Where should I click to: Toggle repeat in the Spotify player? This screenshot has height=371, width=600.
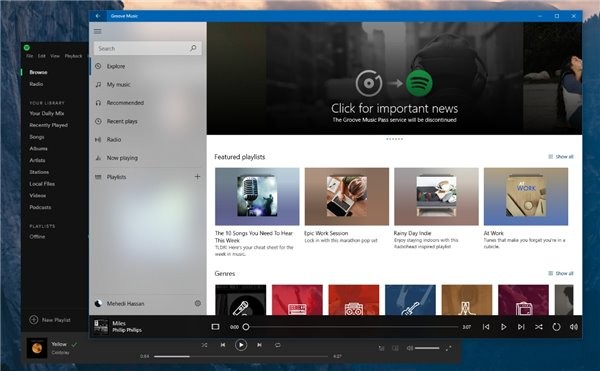coord(277,345)
